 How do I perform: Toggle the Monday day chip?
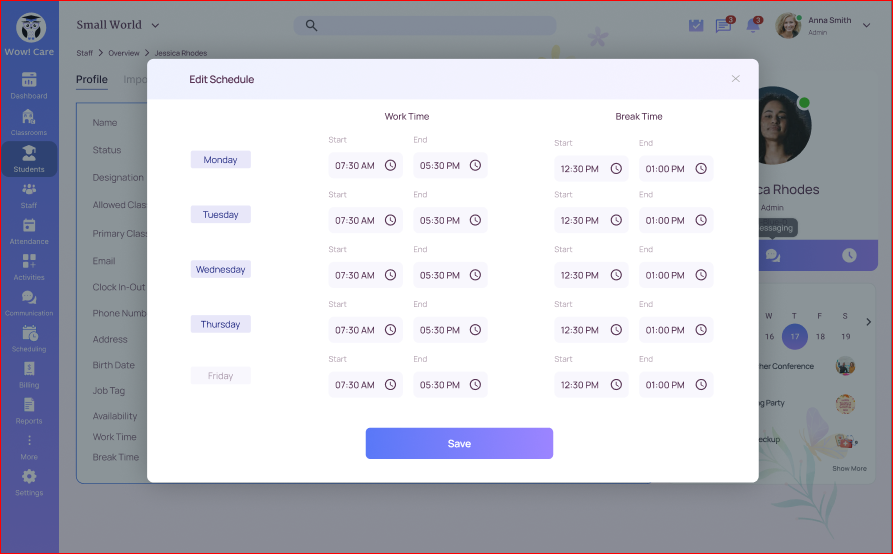click(220, 160)
